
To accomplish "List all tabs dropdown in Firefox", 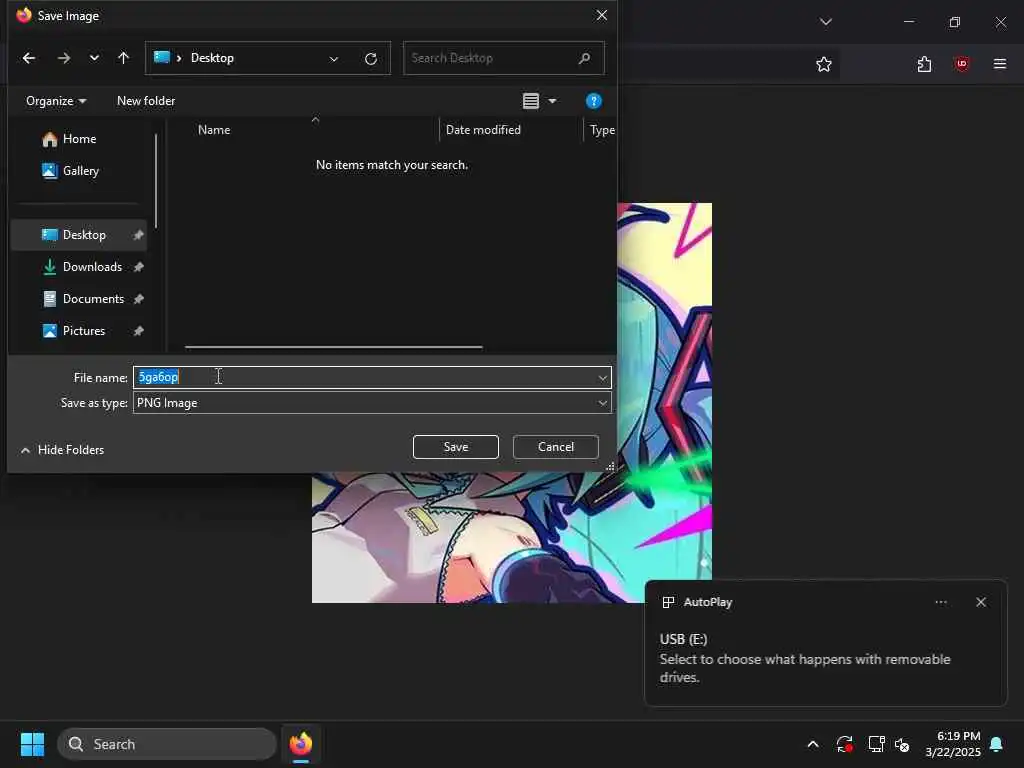I will (826, 22).
